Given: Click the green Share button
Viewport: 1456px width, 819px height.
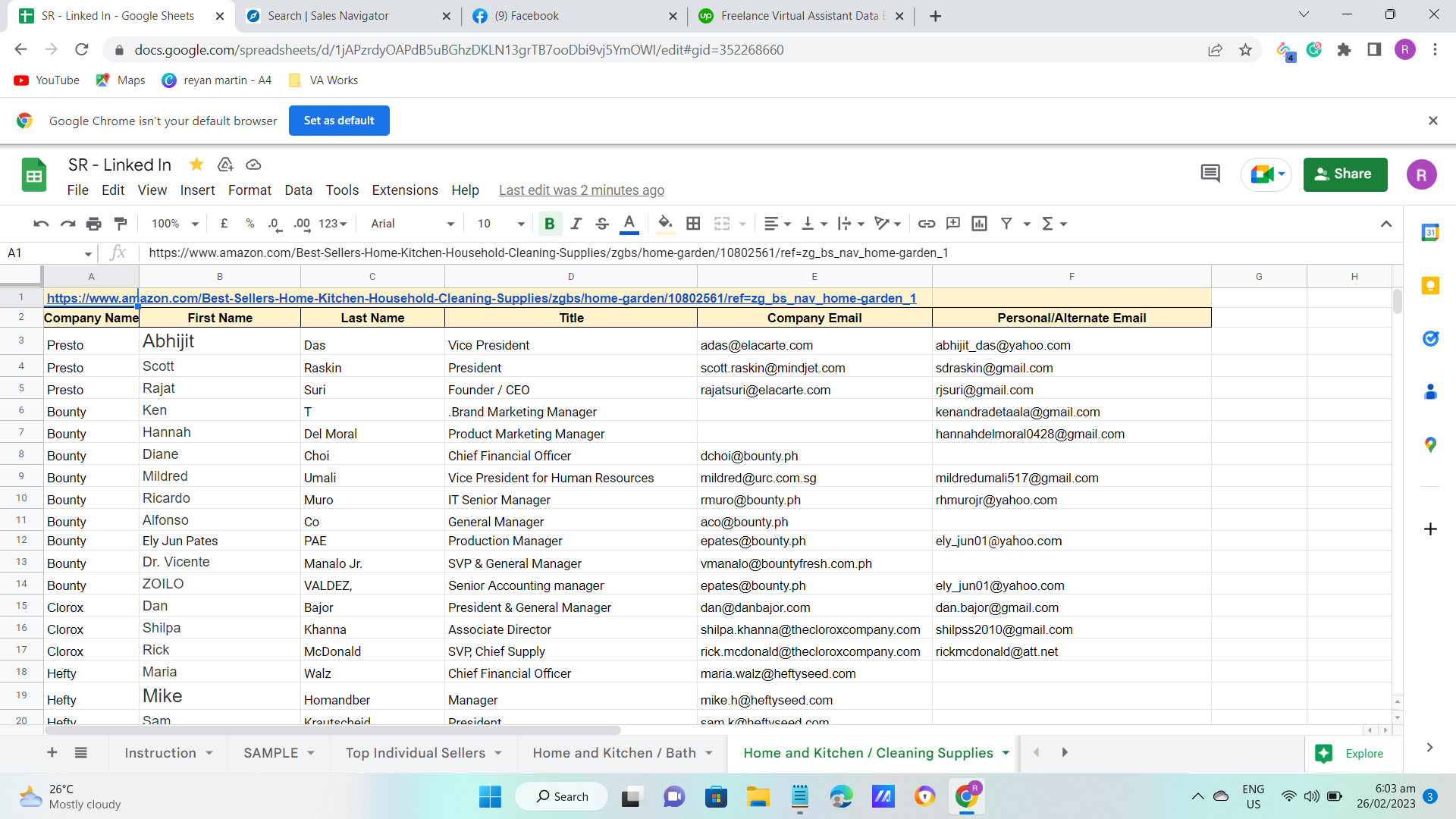Looking at the screenshot, I should point(1345,174).
